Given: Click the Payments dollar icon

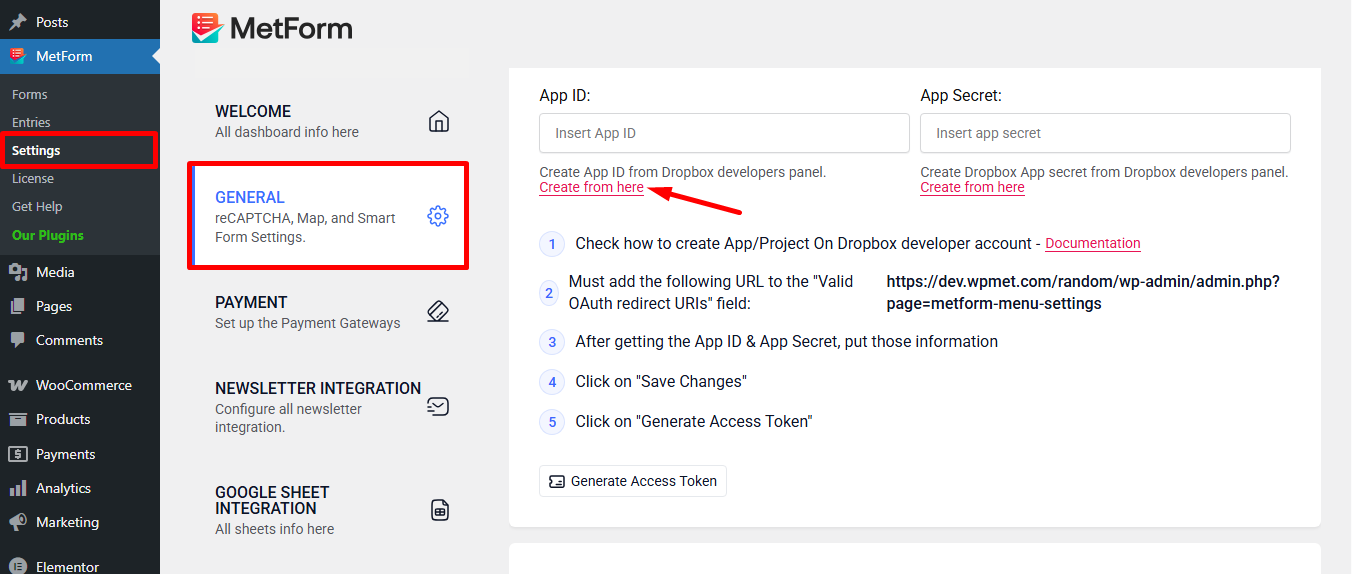Looking at the screenshot, I should tap(18, 454).
